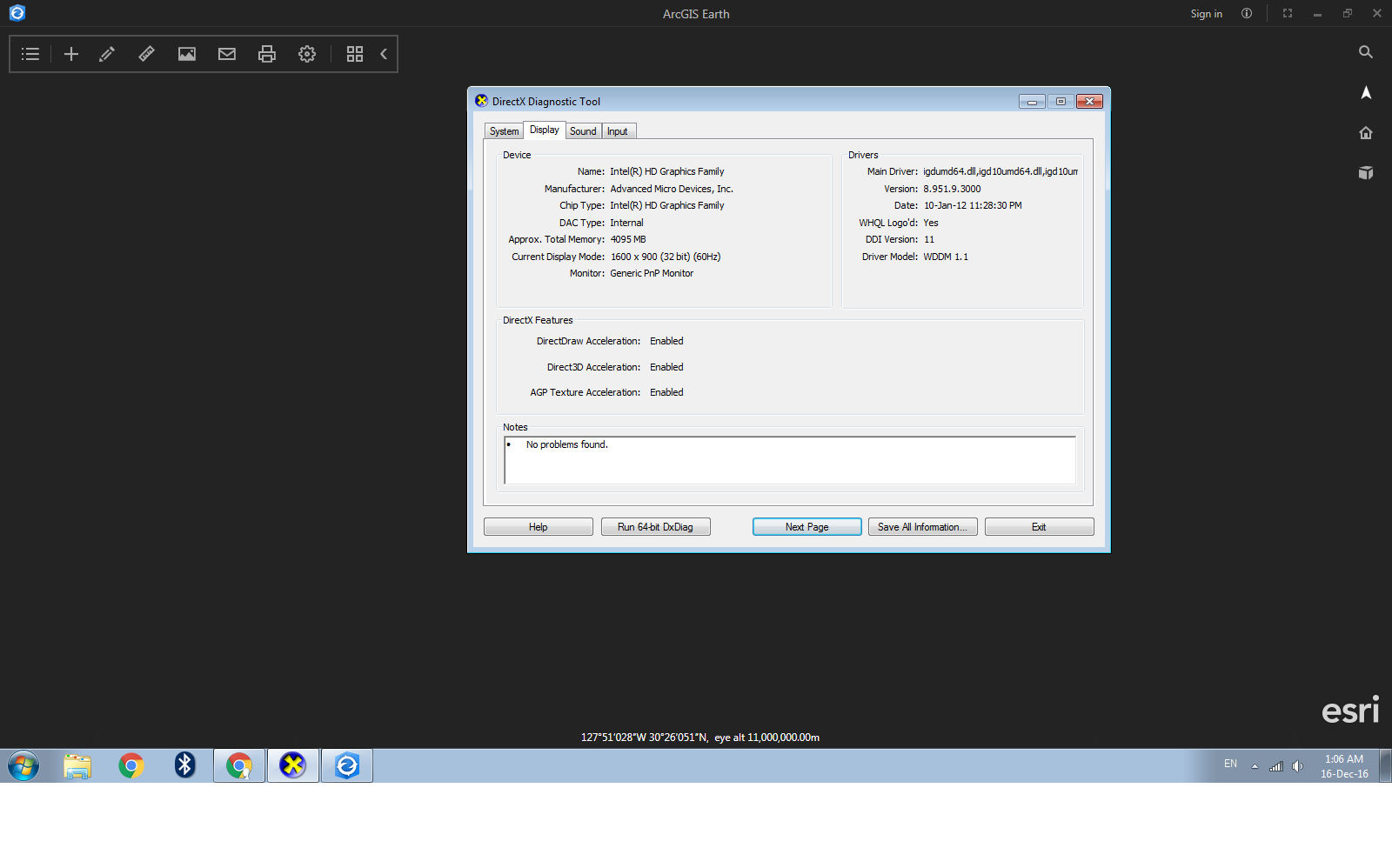This screenshot has height=868, width=1392.
Task: Click the 'WDDM 1.1' driver model value
Action: [x=946, y=257]
